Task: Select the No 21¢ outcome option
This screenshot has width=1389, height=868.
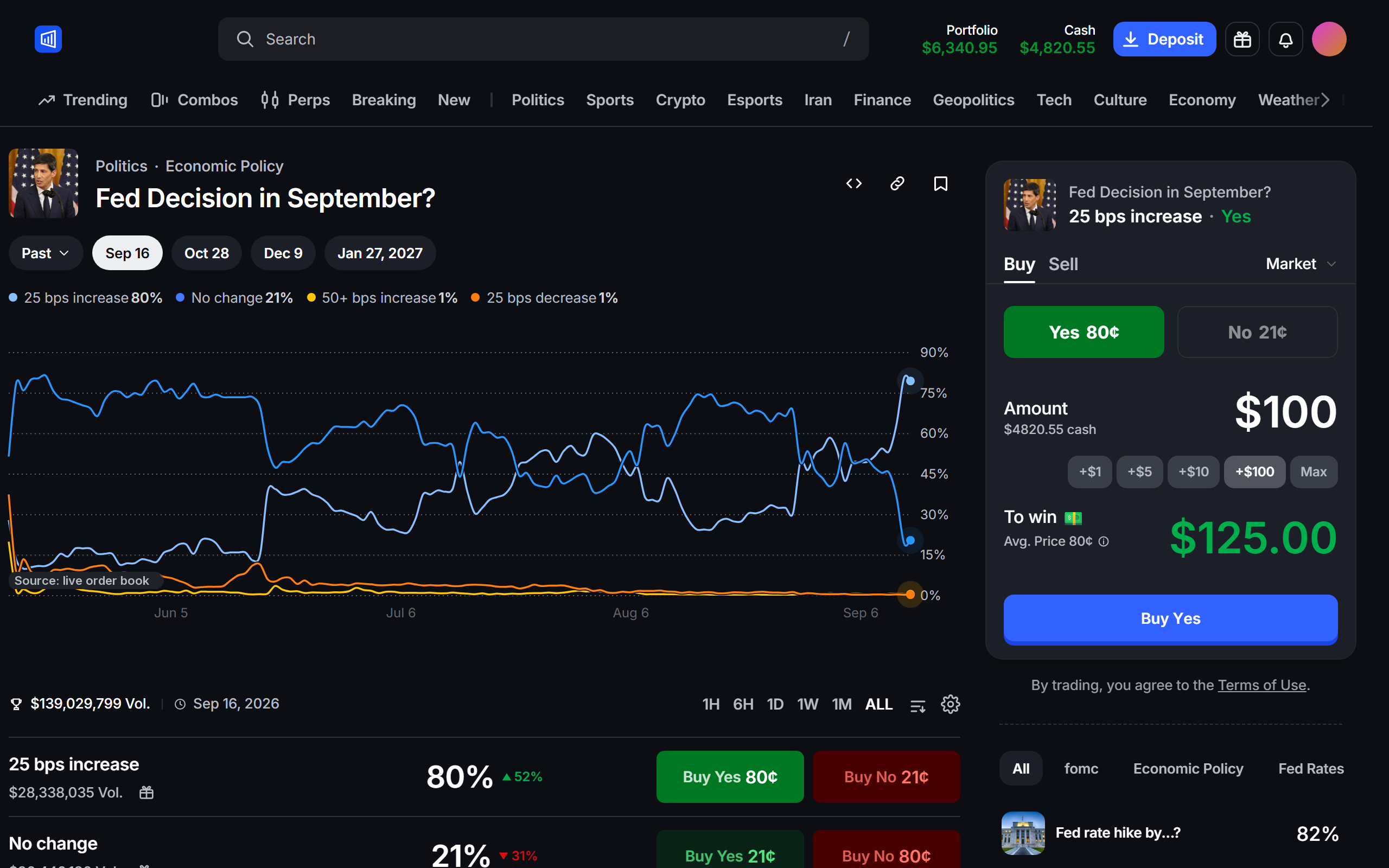Action: [x=1257, y=332]
